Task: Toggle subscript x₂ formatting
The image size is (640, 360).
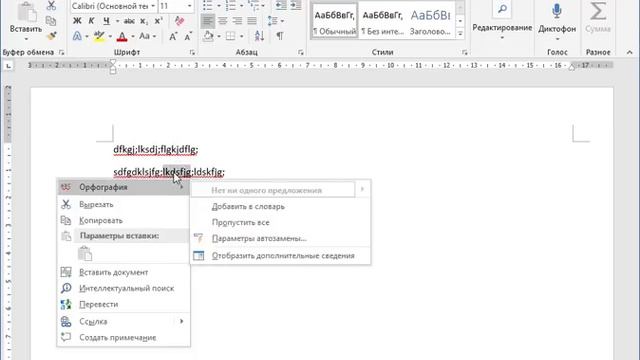Action: click(x=144, y=21)
